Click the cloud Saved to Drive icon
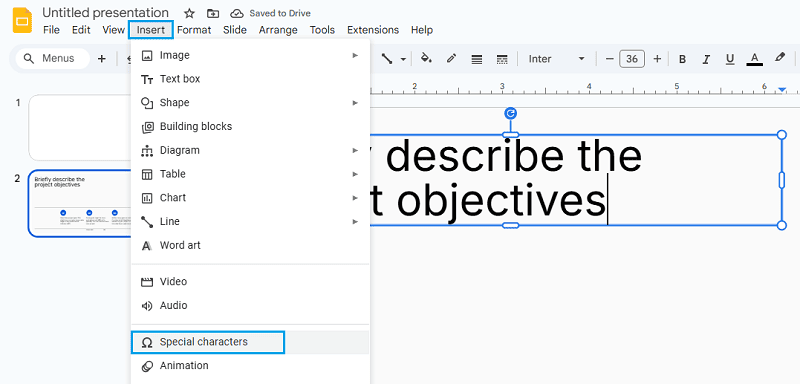Image resolution: width=800 pixels, height=384 pixels. coord(237,13)
